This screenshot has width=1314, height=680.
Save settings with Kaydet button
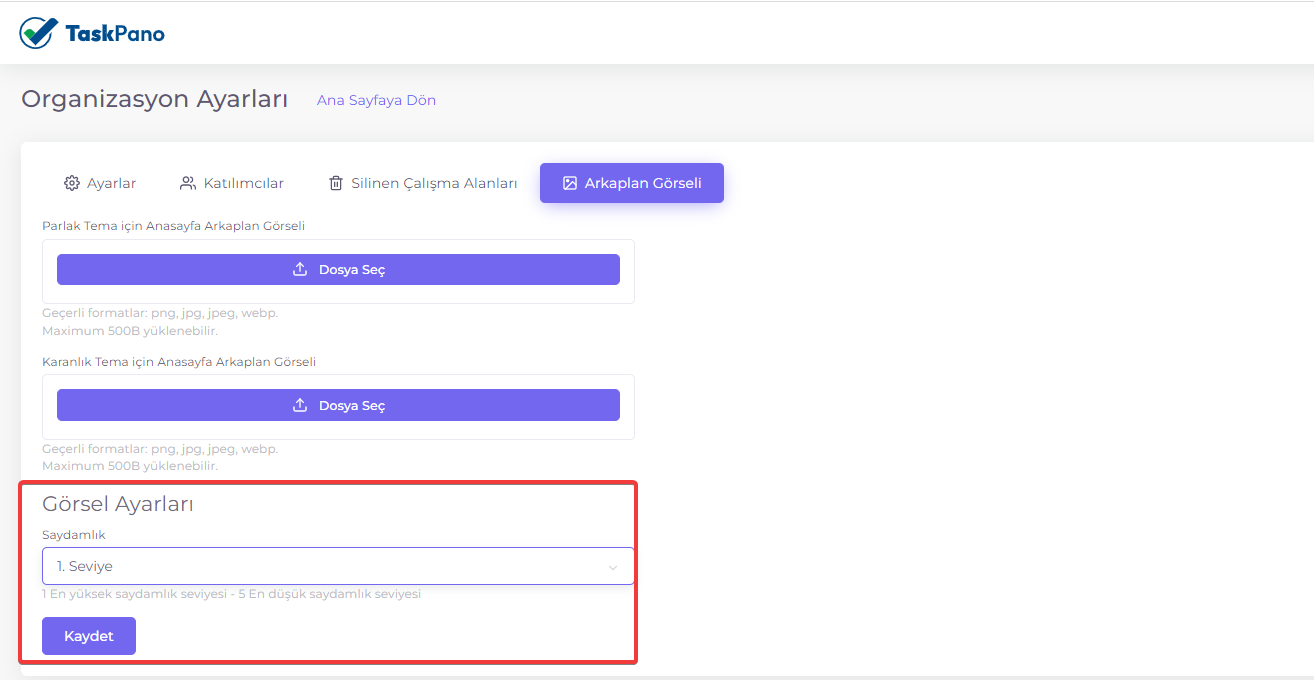tap(89, 636)
